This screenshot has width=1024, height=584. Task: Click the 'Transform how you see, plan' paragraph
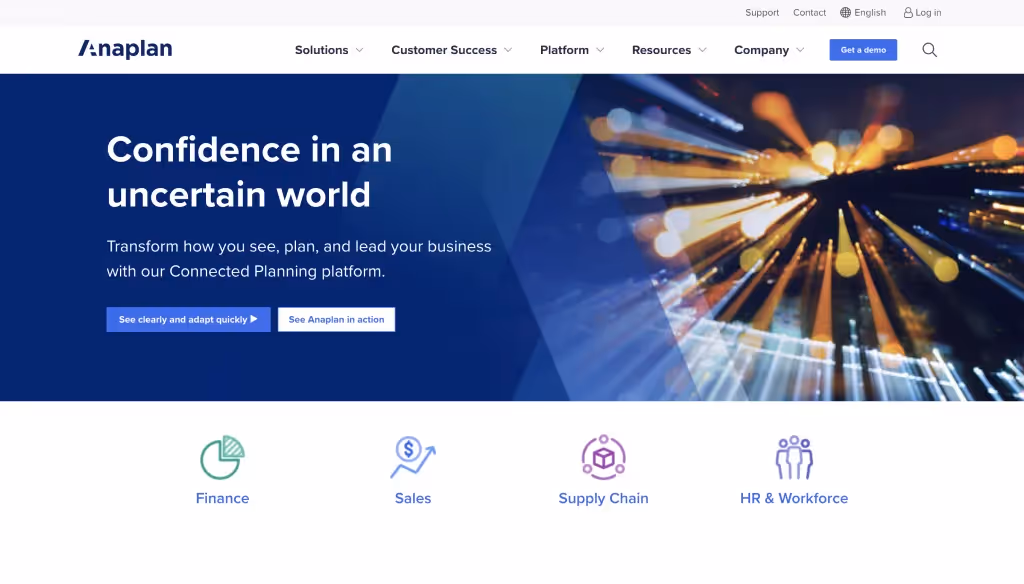299,259
